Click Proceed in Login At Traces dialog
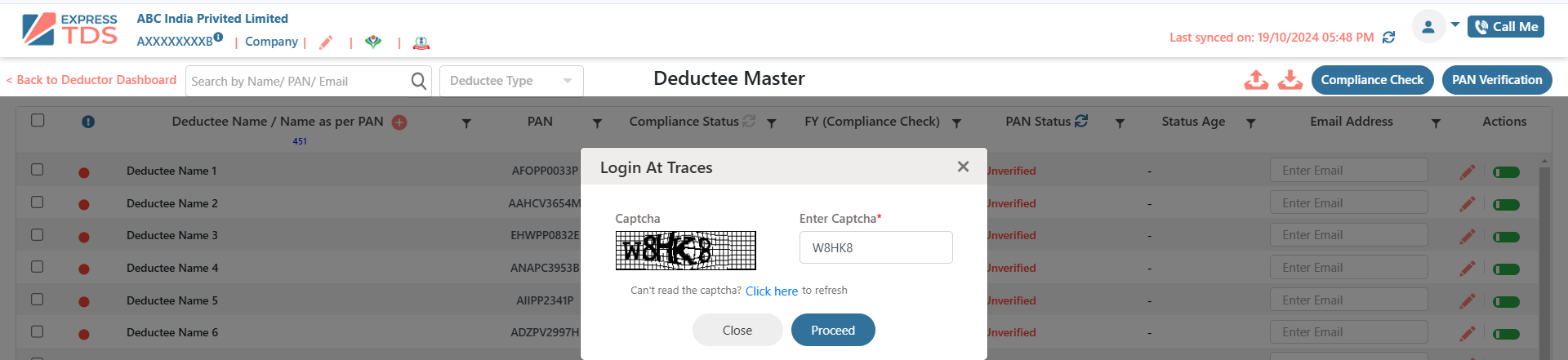The image size is (1568, 360). tap(833, 330)
